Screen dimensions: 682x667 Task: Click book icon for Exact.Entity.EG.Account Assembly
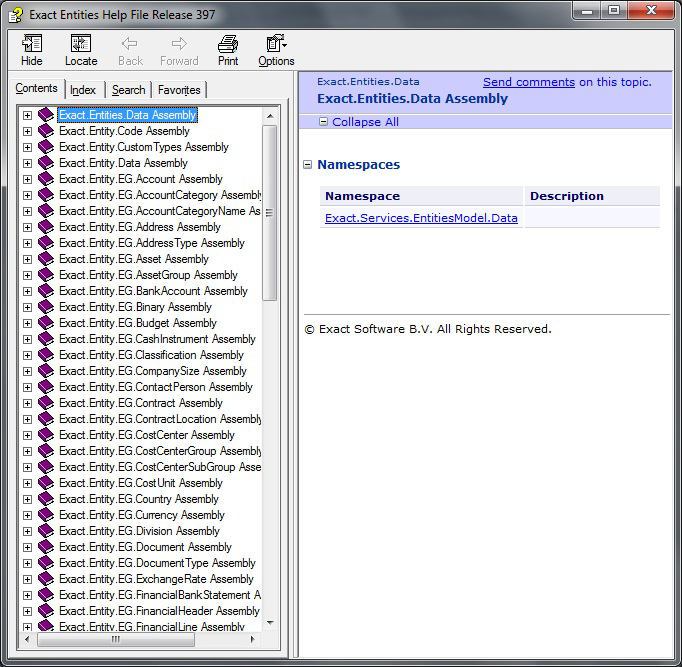tap(46, 179)
